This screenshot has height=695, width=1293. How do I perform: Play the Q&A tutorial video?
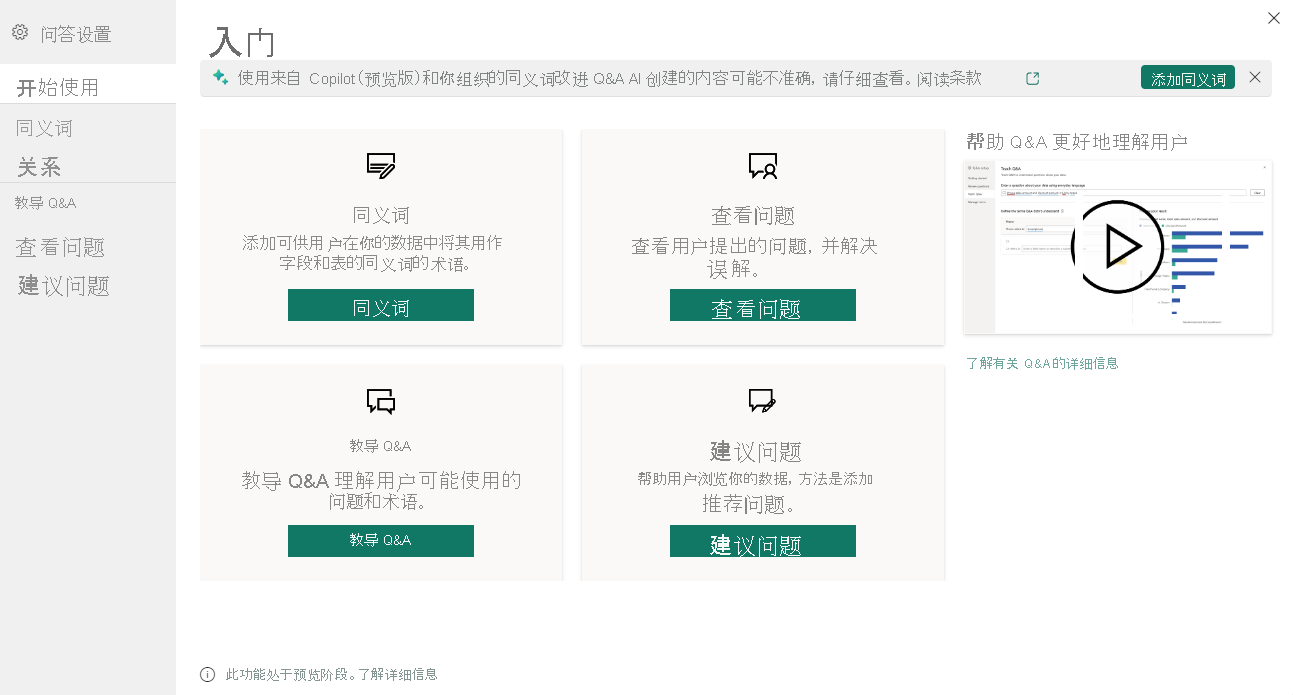[x=1117, y=247]
